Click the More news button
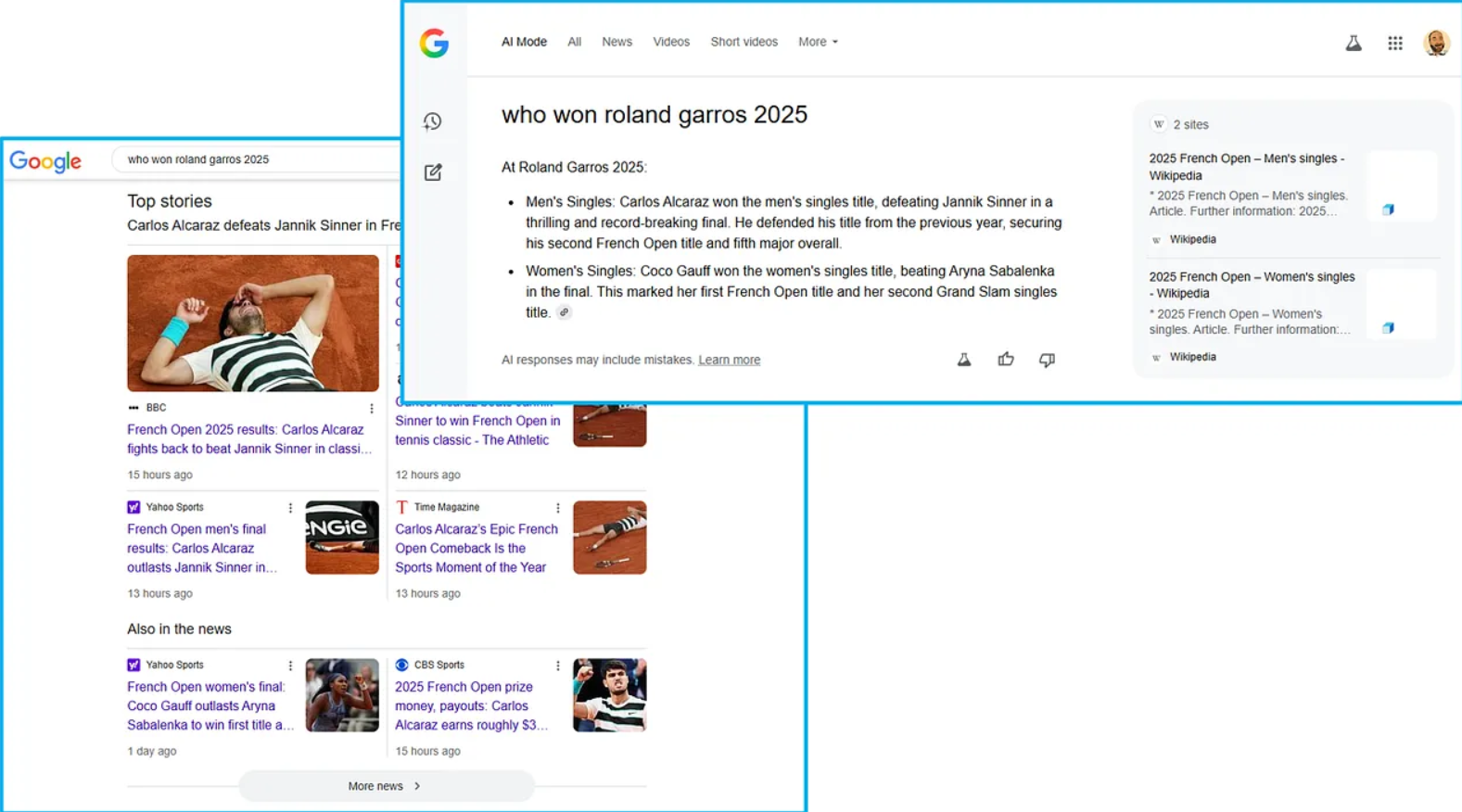This screenshot has width=1462, height=812. [x=386, y=786]
